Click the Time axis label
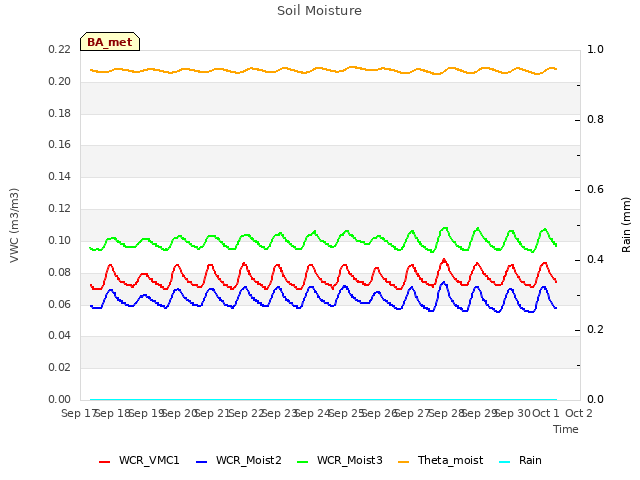This screenshot has width=640, height=480. point(566,429)
